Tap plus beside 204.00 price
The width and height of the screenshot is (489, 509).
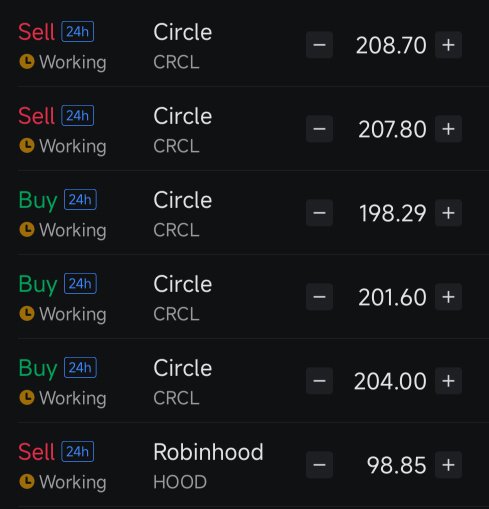click(448, 381)
